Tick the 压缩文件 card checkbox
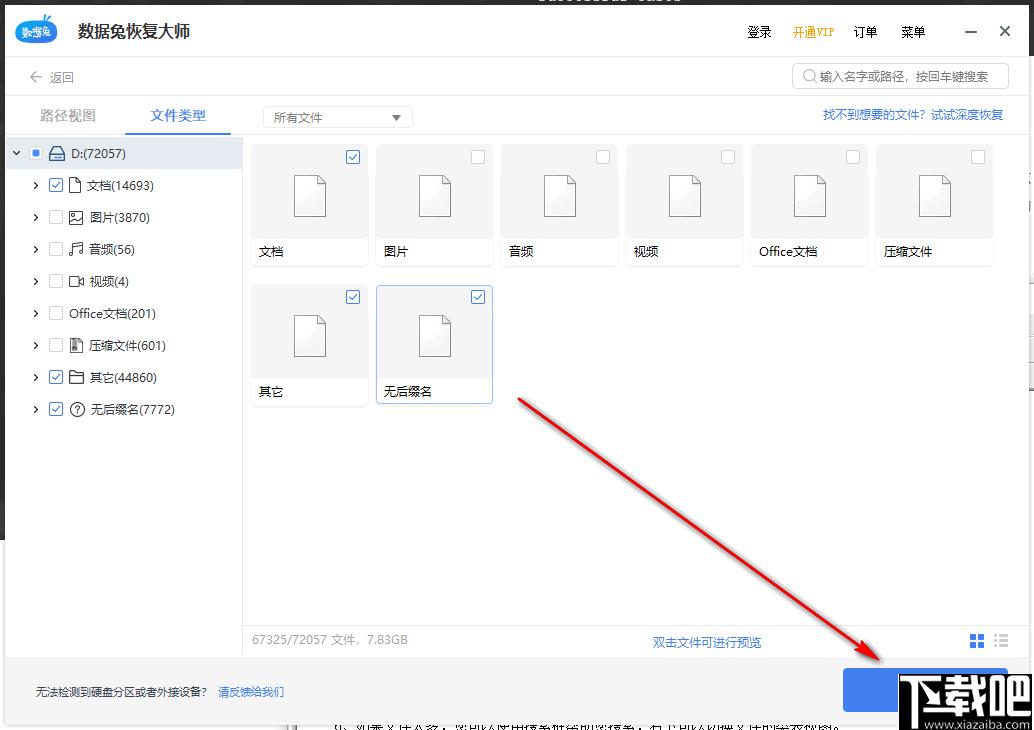 [978, 157]
